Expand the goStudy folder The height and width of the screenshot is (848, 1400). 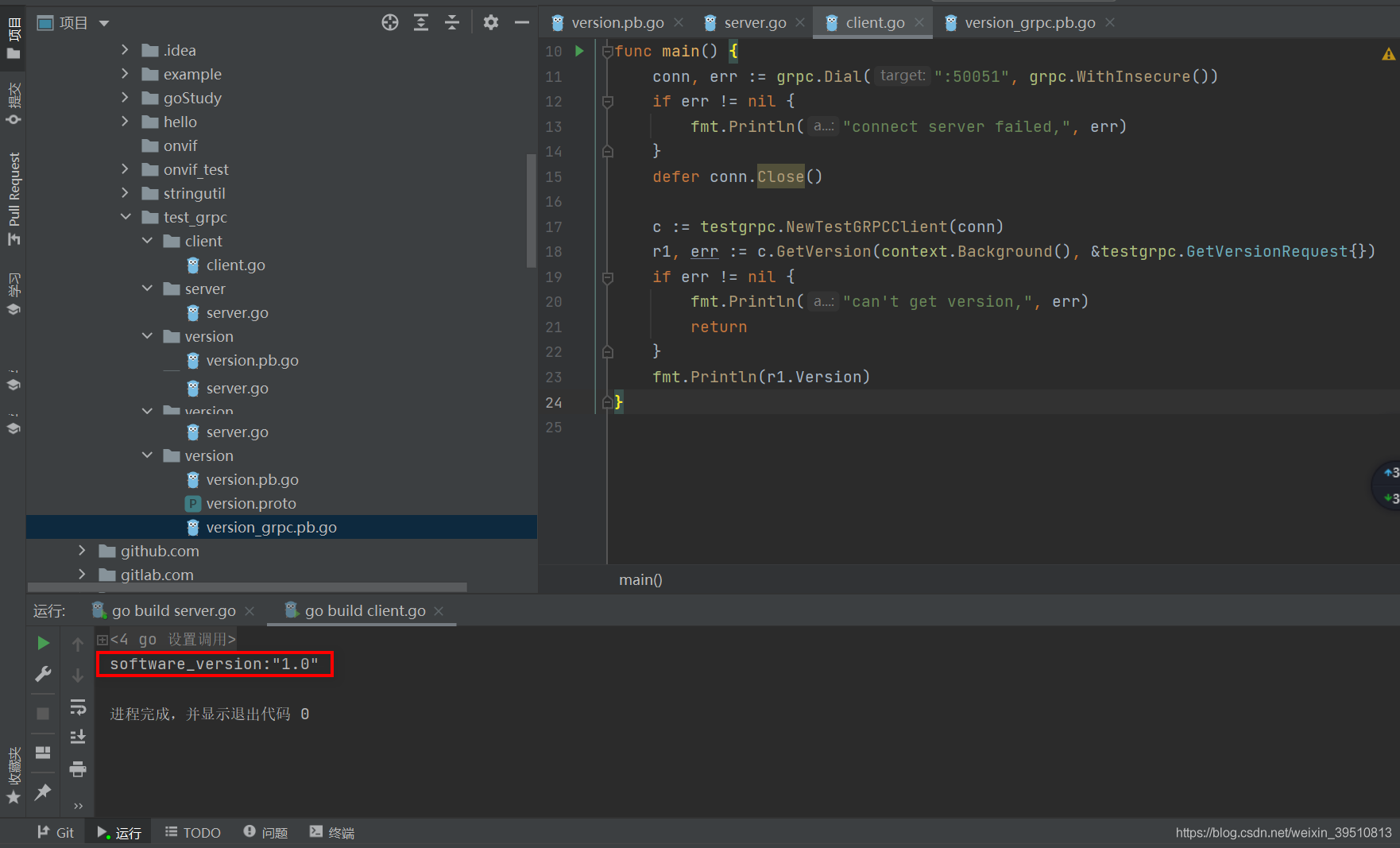(x=125, y=98)
